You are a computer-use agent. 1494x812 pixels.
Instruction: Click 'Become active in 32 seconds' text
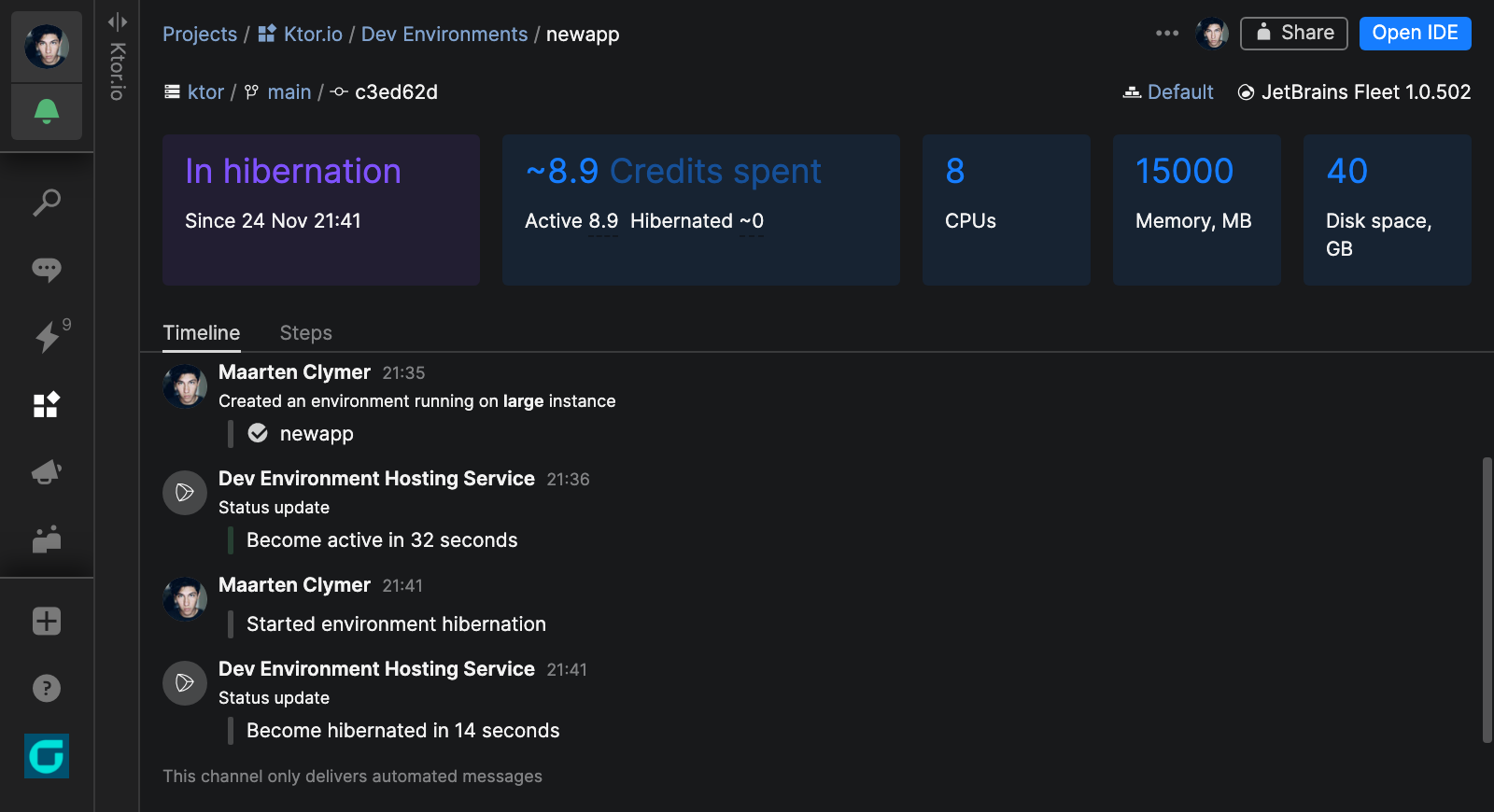point(382,540)
